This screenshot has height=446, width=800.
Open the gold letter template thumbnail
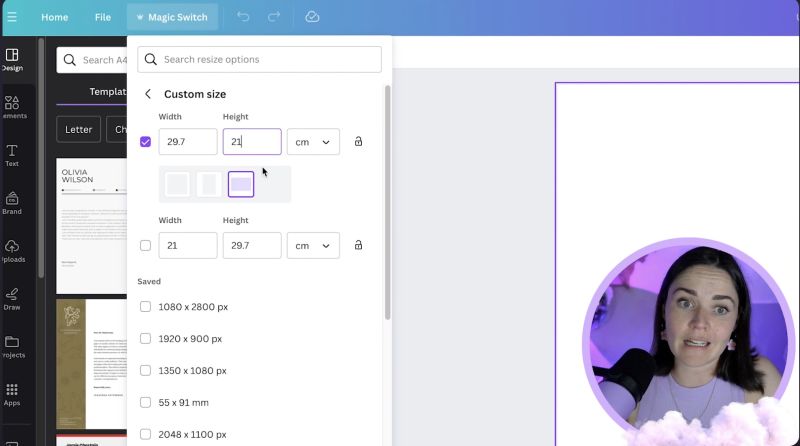92,364
